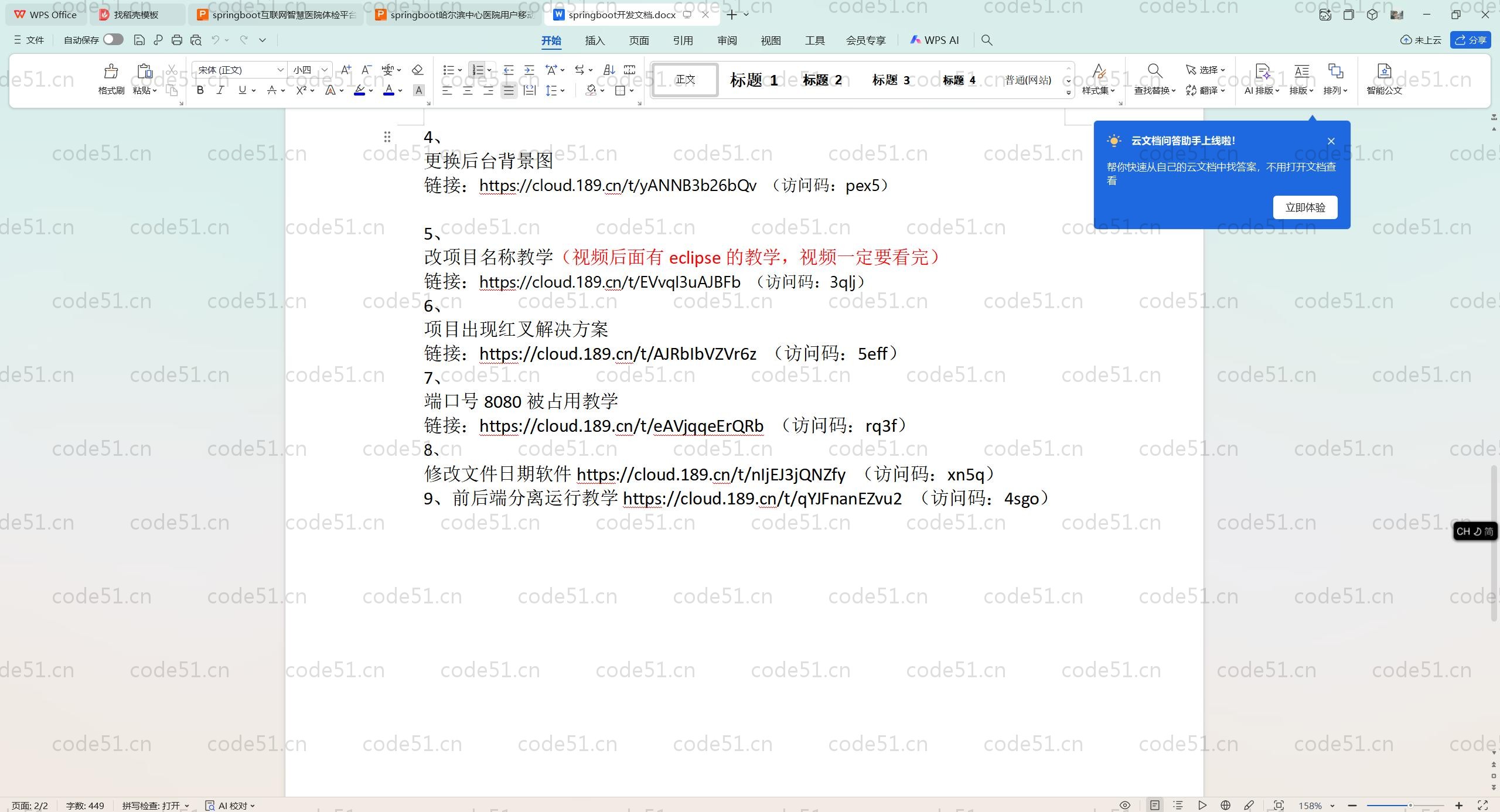Click the increase indent icon
The image size is (1500, 812).
pos(529,70)
